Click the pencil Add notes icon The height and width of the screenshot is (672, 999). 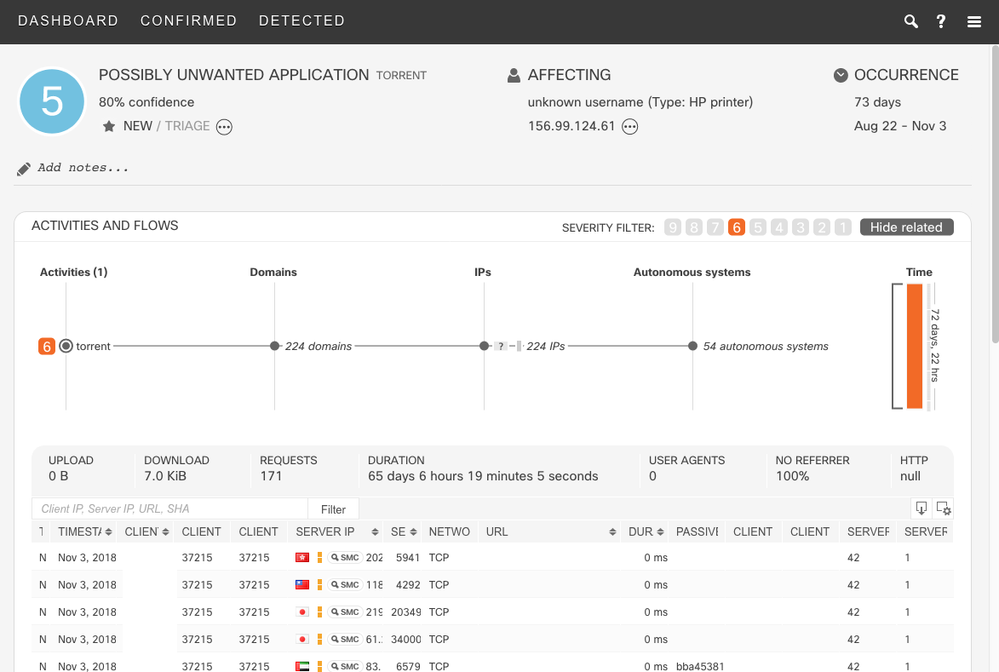point(24,169)
